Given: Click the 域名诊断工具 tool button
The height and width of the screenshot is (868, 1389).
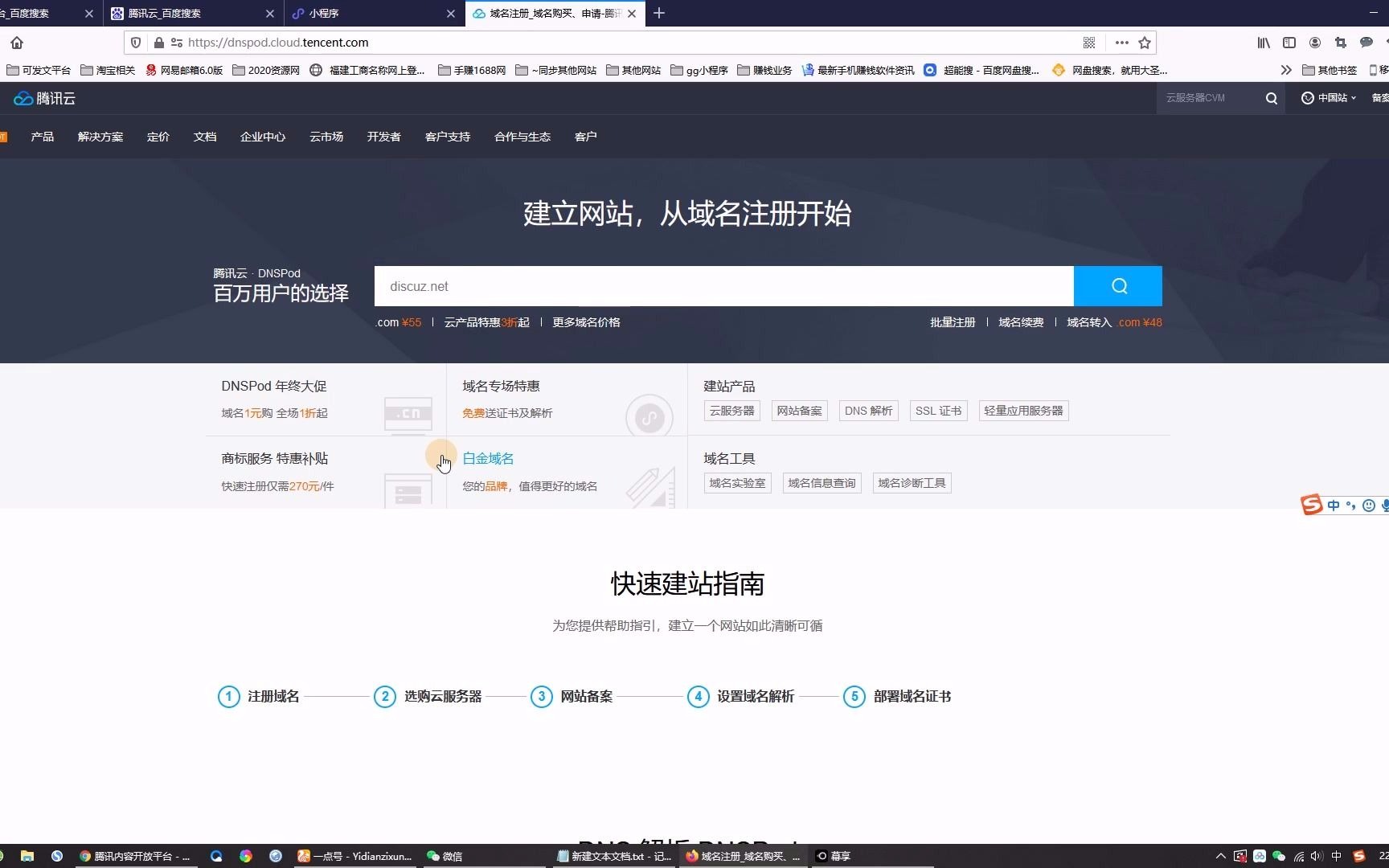Looking at the screenshot, I should [912, 483].
